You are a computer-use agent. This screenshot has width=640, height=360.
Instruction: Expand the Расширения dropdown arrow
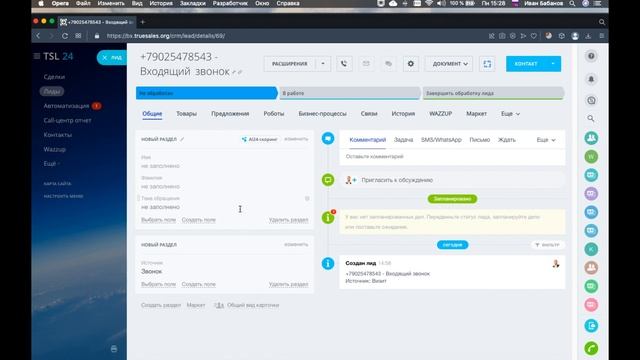coord(323,64)
